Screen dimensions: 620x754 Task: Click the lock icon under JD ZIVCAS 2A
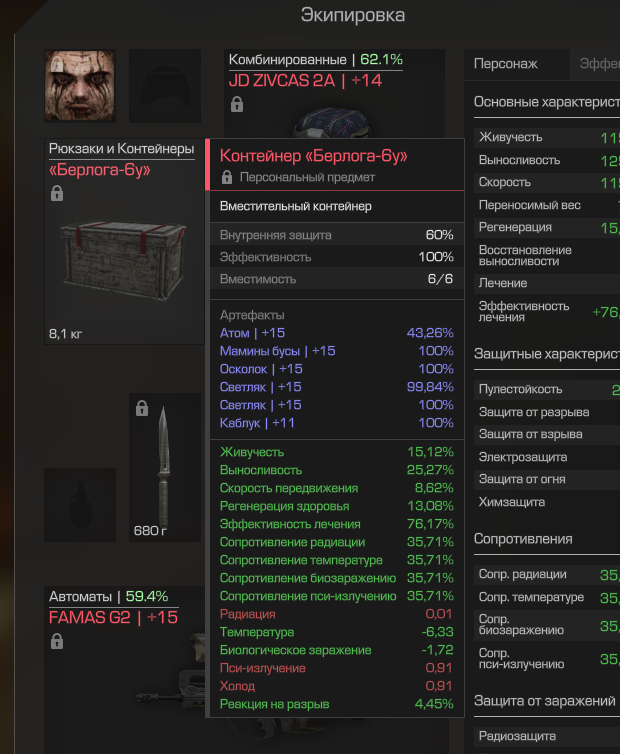pyautogui.click(x=237, y=104)
